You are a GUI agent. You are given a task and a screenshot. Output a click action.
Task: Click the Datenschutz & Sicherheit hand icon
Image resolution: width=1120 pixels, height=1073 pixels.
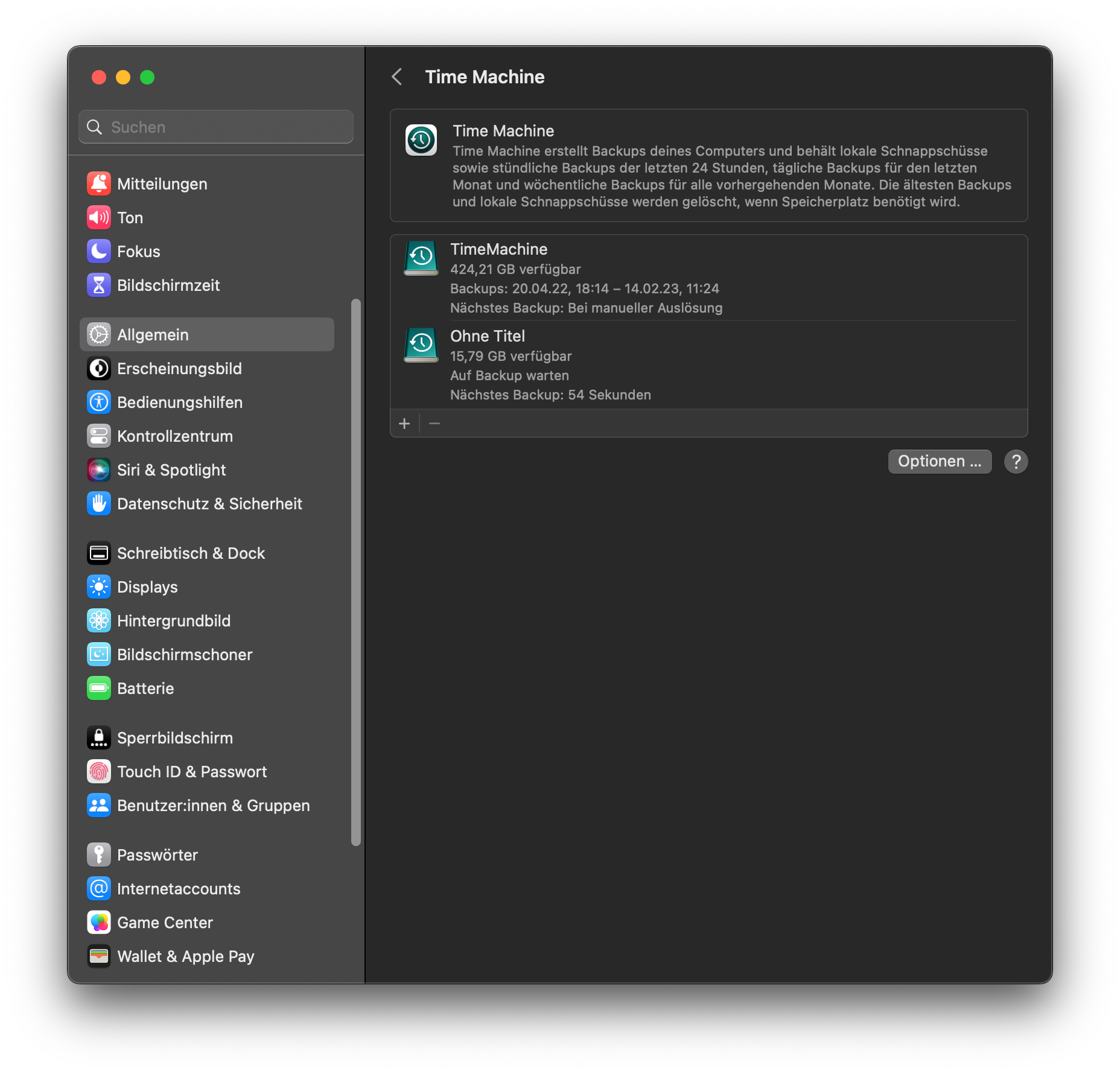click(99, 504)
